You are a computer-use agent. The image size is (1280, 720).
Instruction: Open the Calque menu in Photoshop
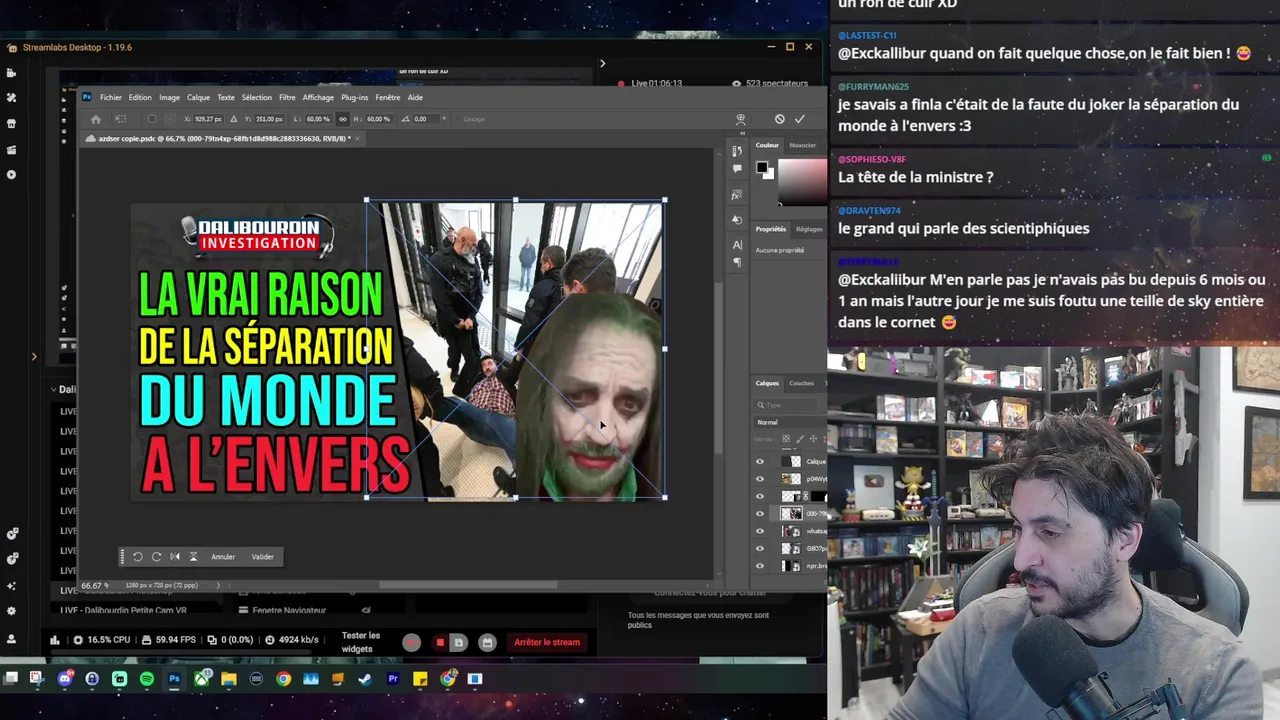tap(198, 97)
